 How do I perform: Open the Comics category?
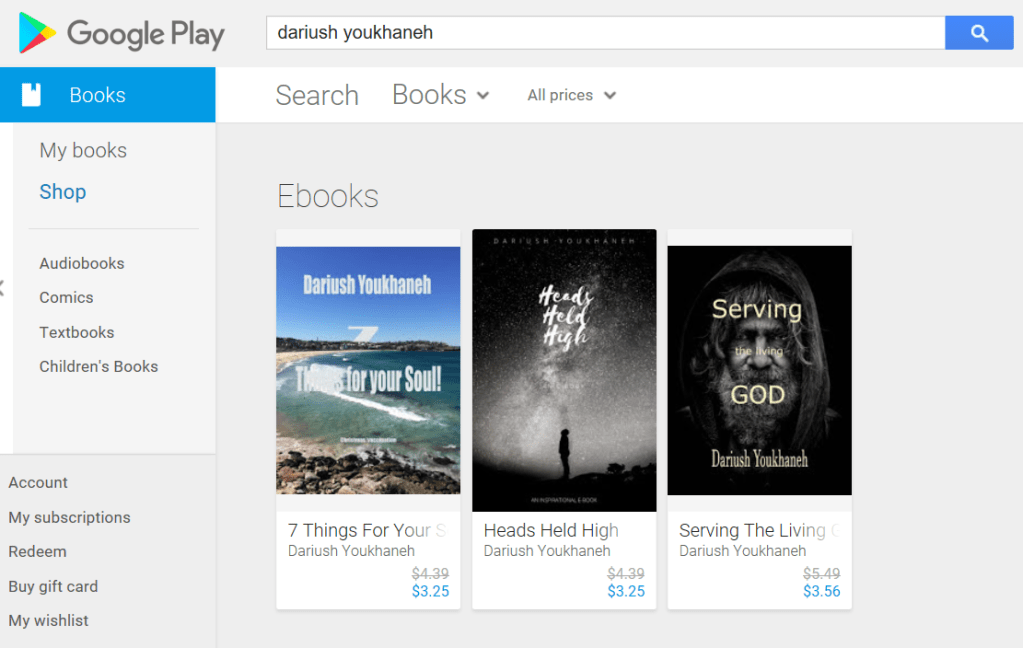click(66, 297)
